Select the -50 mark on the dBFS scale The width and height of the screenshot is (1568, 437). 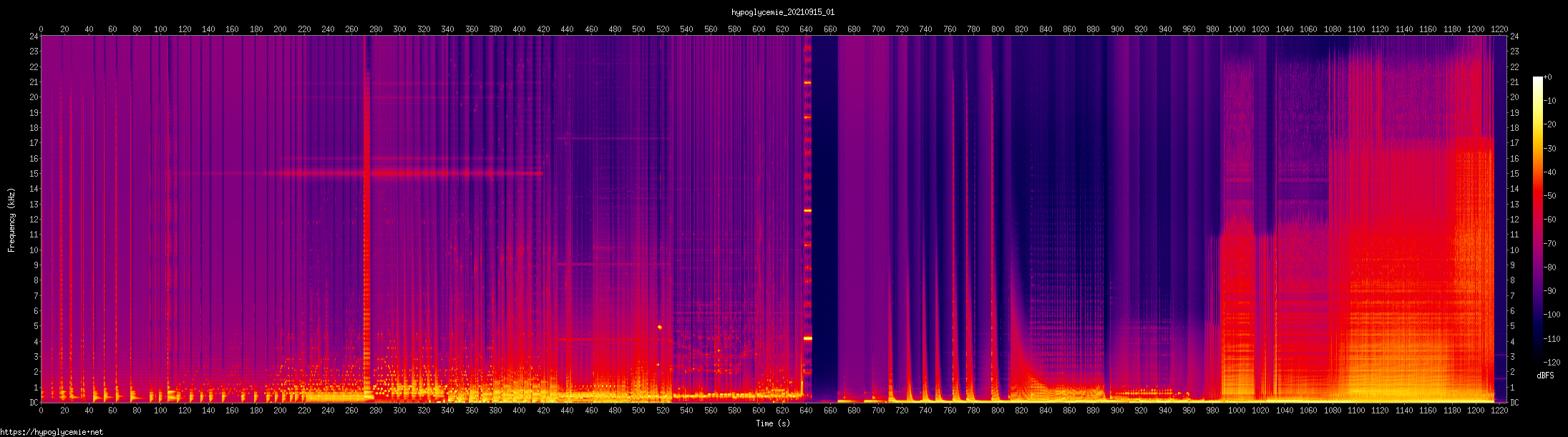tap(1550, 196)
